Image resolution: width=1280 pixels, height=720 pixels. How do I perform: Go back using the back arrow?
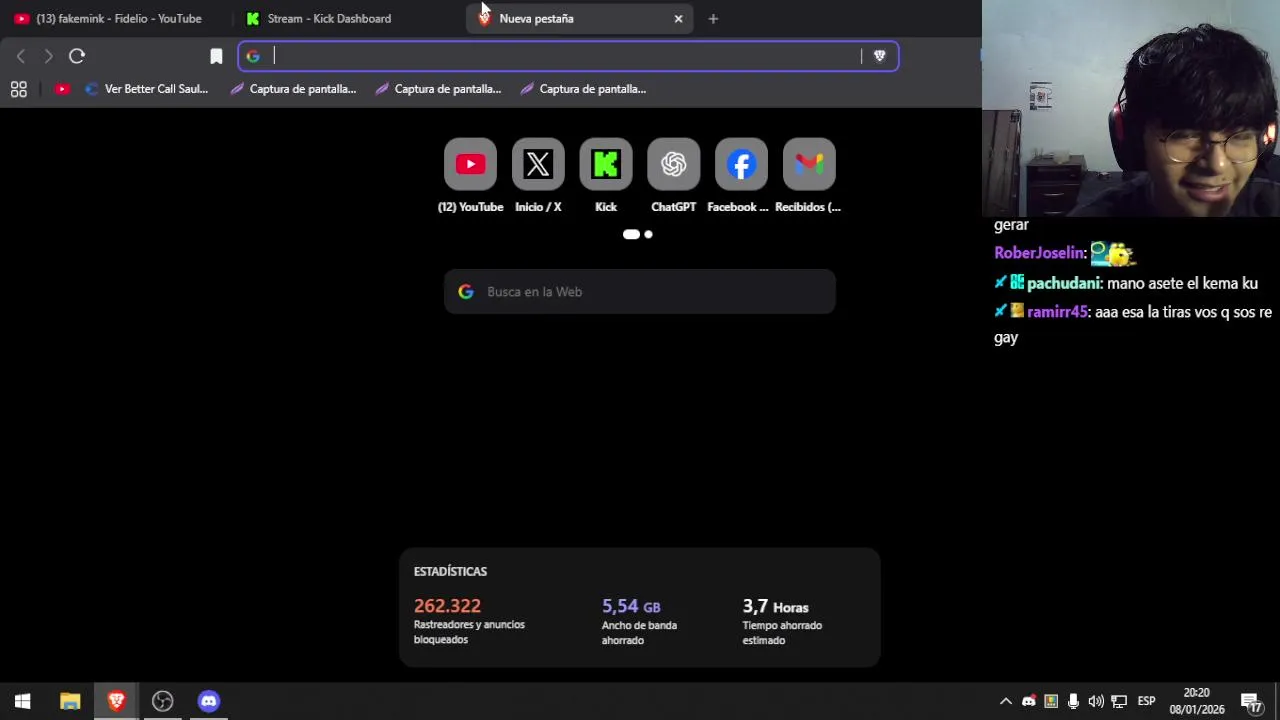pyautogui.click(x=21, y=56)
